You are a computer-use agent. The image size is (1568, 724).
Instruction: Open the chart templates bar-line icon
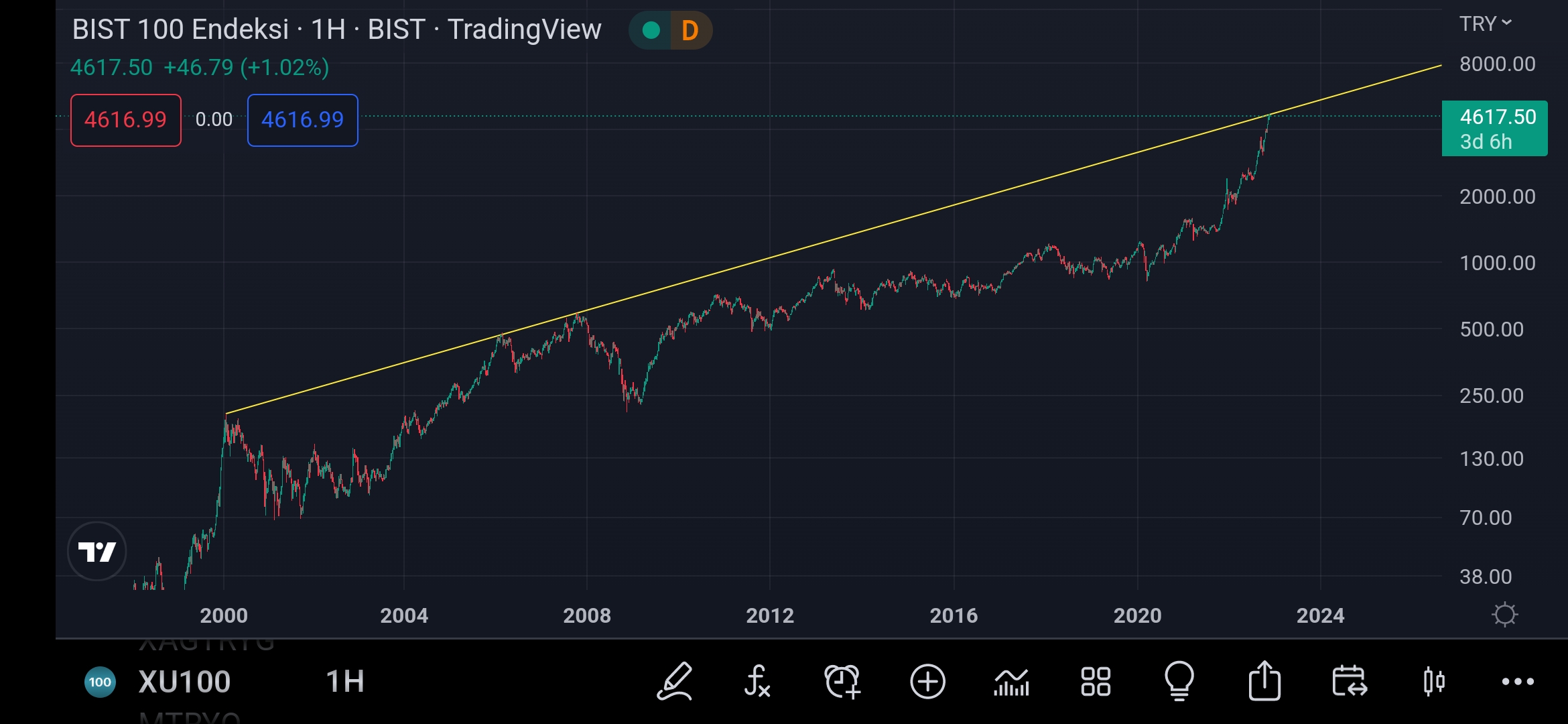pyautogui.click(x=1011, y=682)
